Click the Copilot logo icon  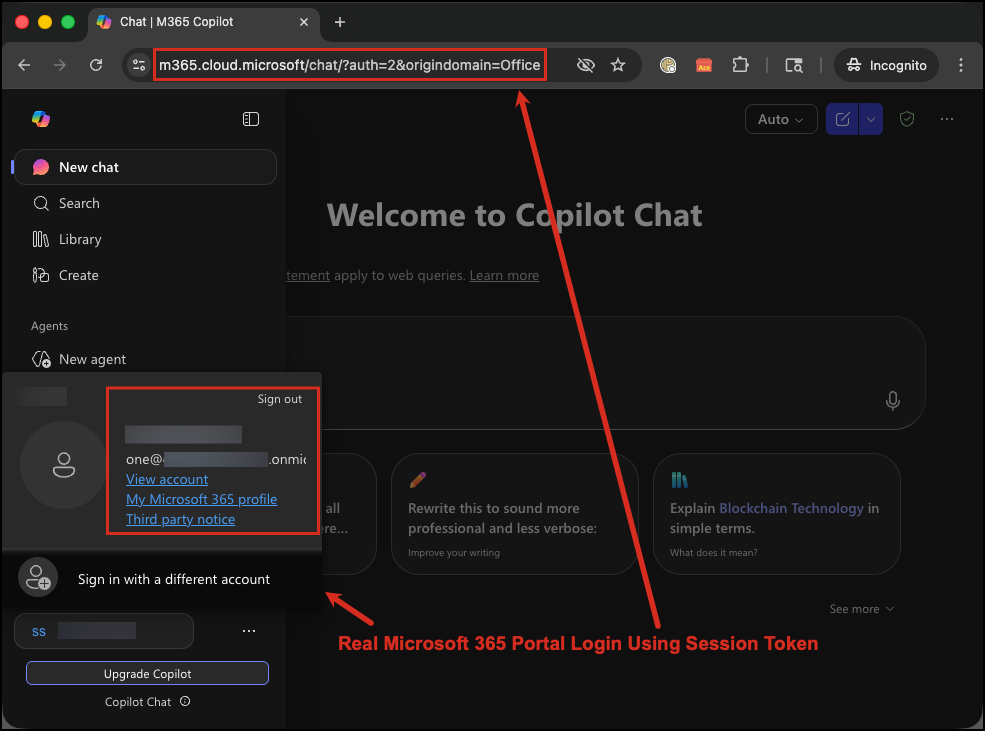point(40,119)
